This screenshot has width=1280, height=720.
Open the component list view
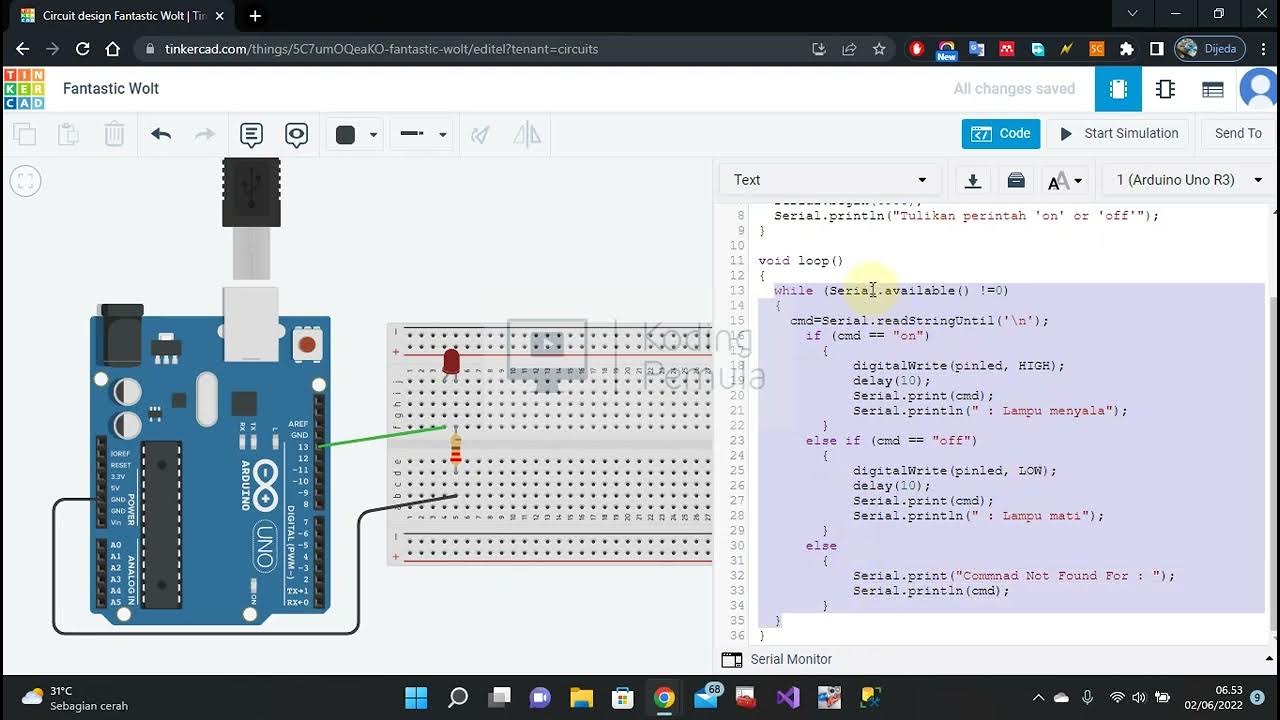click(1213, 89)
